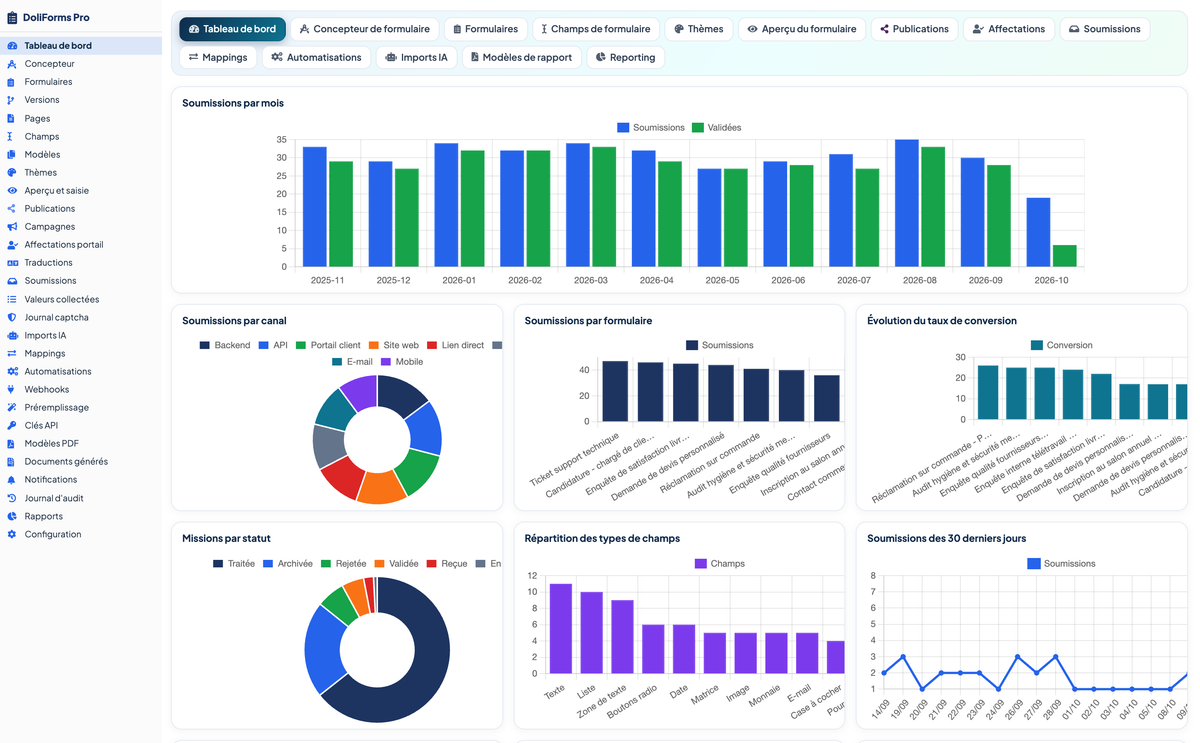
Task: Click the Concepteur sidebar icon
Action: 12,64
